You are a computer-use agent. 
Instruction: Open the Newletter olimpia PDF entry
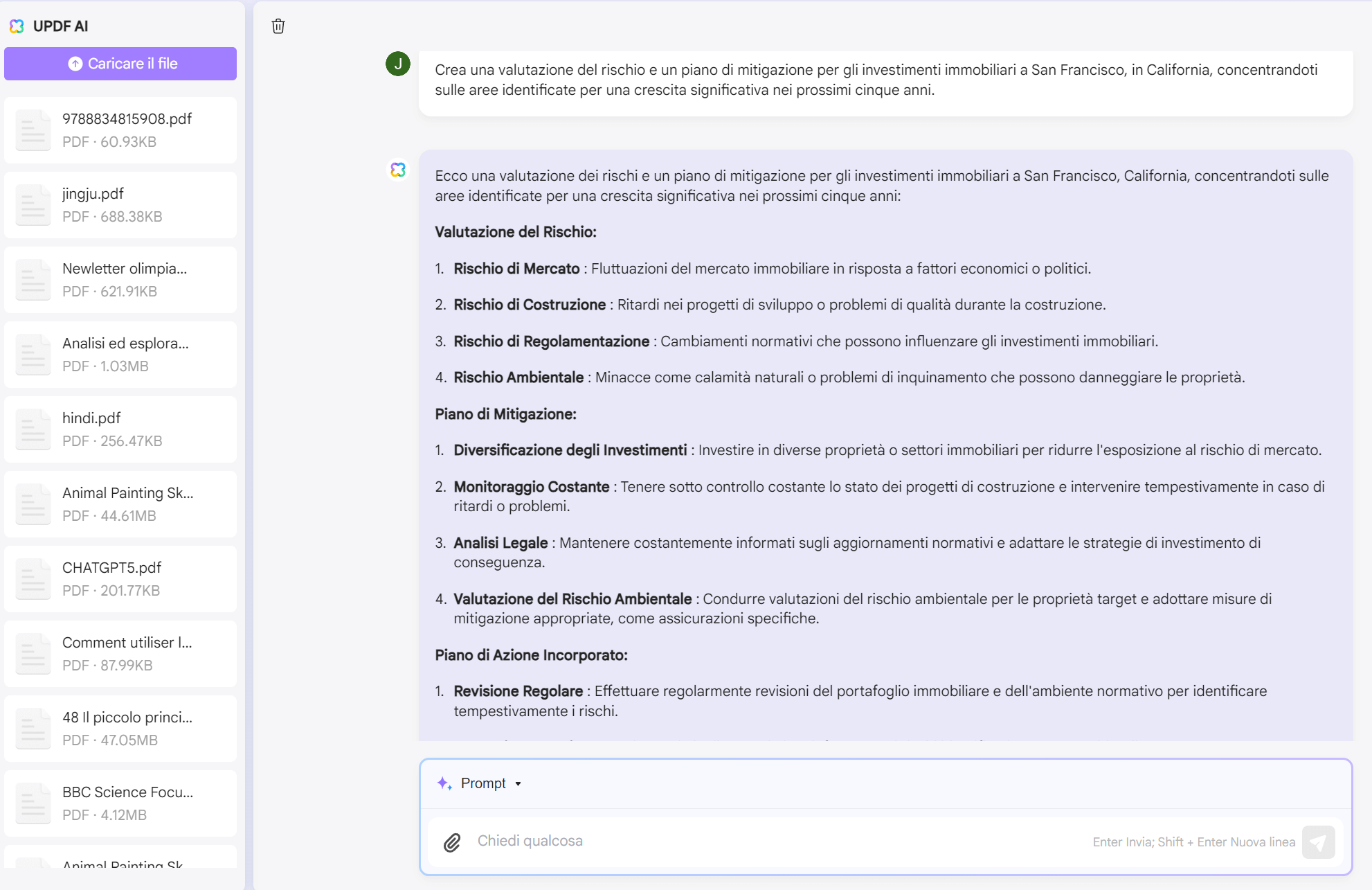(x=120, y=280)
